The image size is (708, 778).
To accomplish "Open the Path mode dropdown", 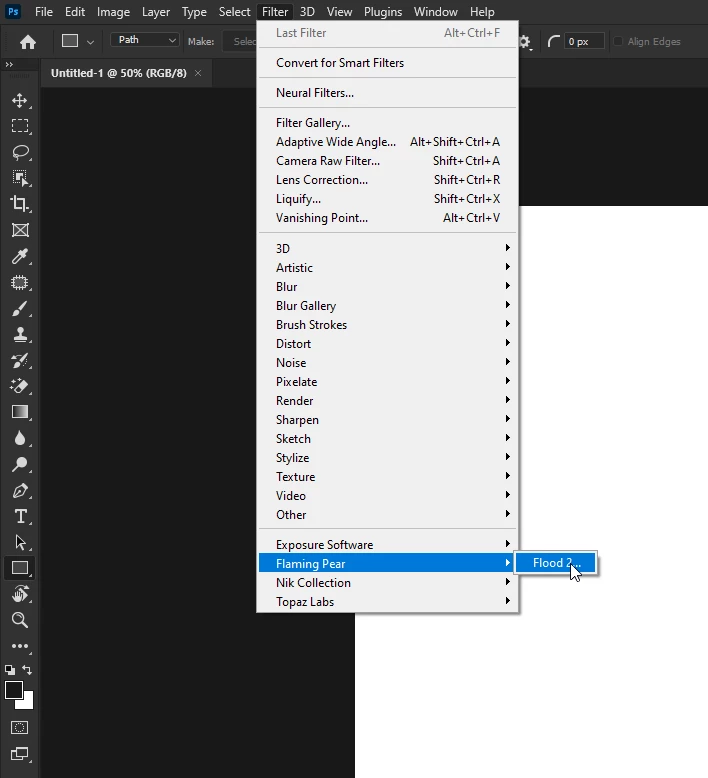I will (144, 40).
